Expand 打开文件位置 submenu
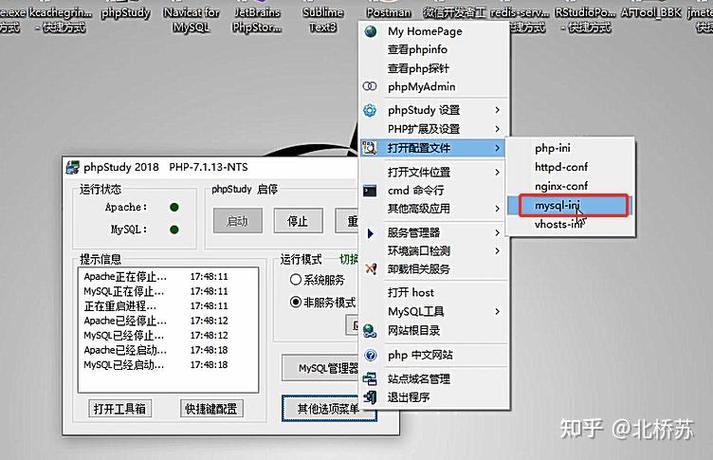 click(497, 172)
